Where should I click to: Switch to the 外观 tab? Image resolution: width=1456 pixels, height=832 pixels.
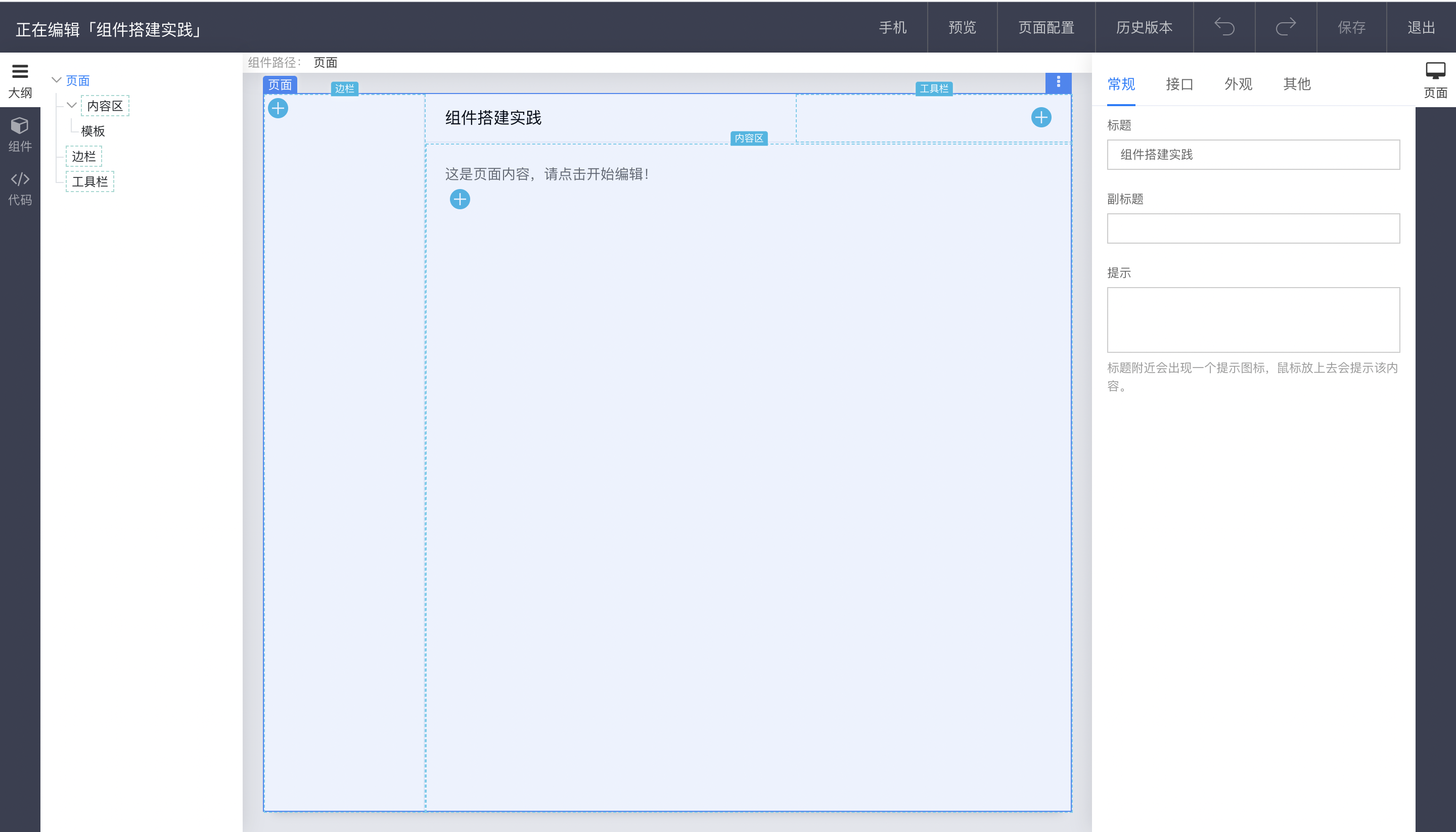1238,84
